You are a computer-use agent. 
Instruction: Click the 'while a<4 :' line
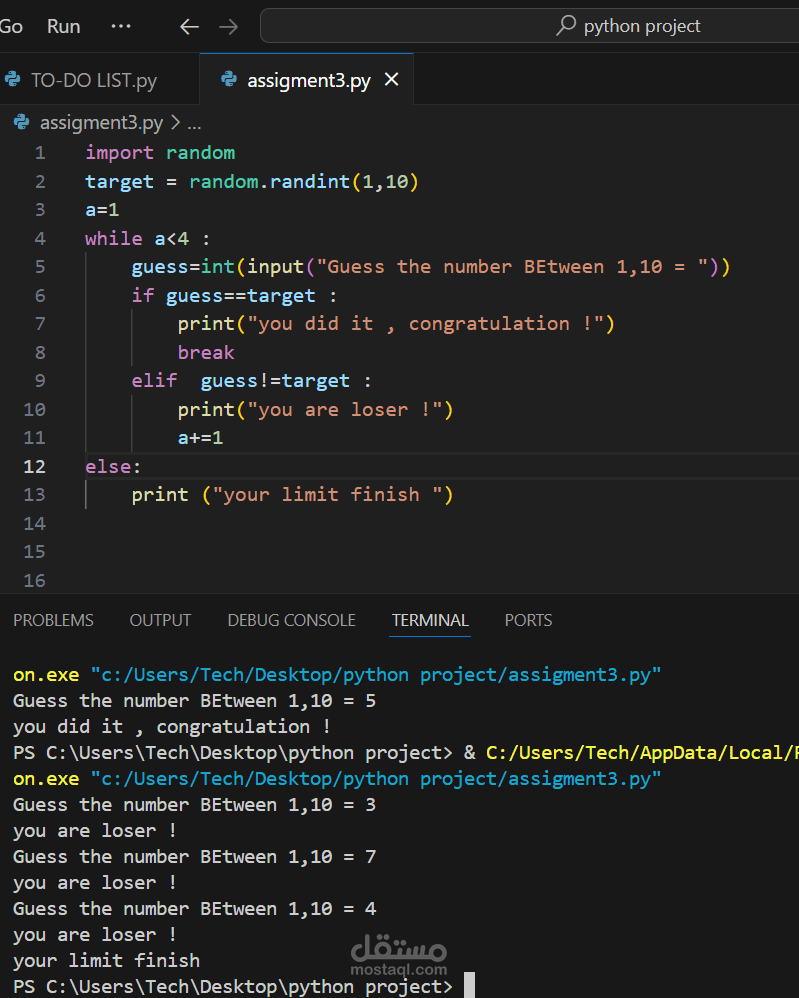pyautogui.click(x=148, y=239)
